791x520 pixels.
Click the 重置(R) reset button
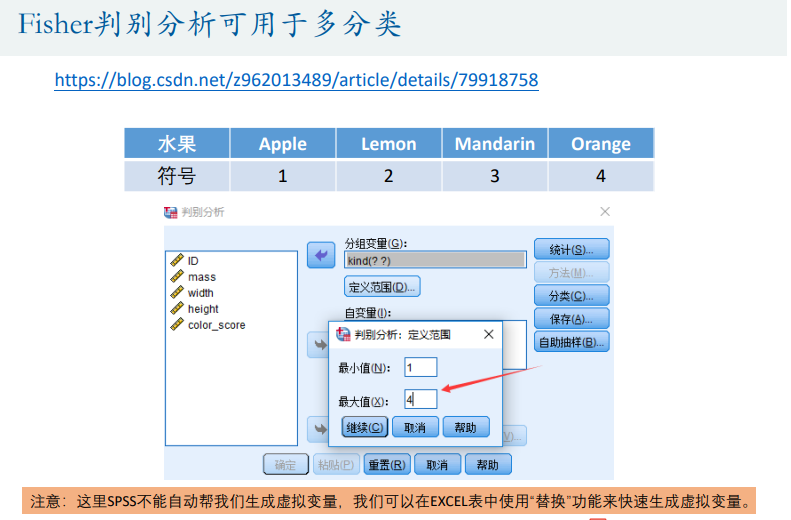pyautogui.click(x=387, y=465)
